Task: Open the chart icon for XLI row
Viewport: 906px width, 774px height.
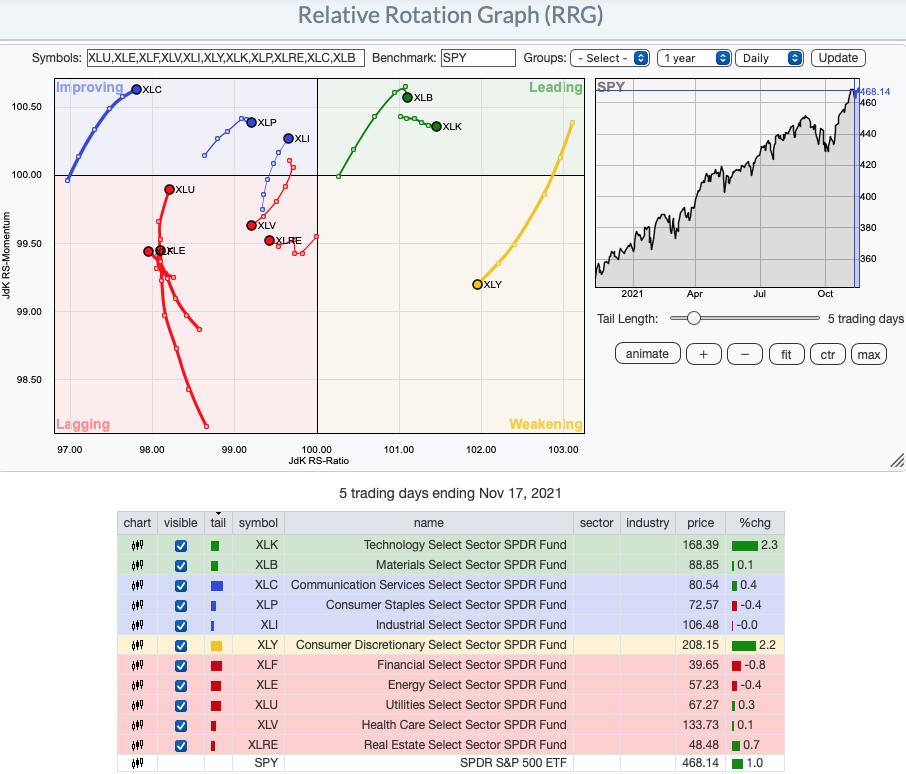Action: pyautogui.click(x=137, y=625)
